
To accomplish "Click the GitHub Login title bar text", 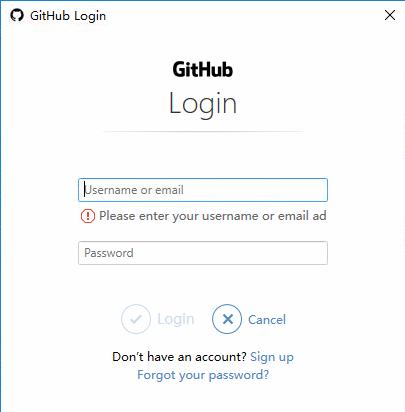I will 68,16.
